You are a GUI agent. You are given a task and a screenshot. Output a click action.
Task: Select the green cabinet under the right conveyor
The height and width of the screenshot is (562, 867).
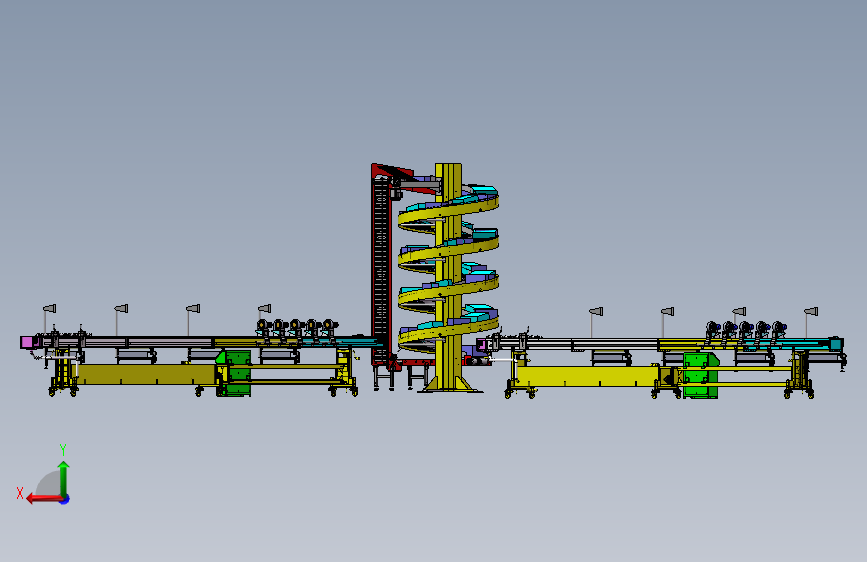coord(701,376)
